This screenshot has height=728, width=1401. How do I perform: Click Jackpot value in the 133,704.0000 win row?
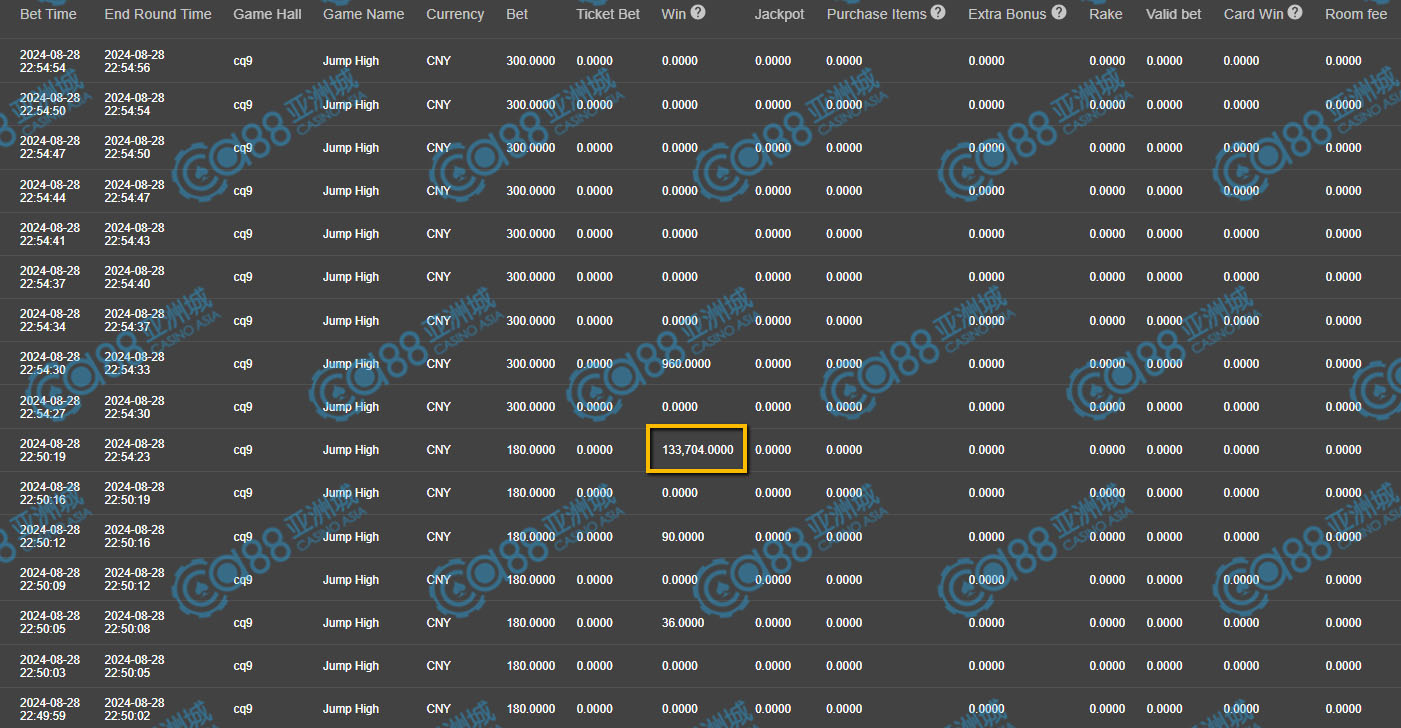(x=773, y=450)
